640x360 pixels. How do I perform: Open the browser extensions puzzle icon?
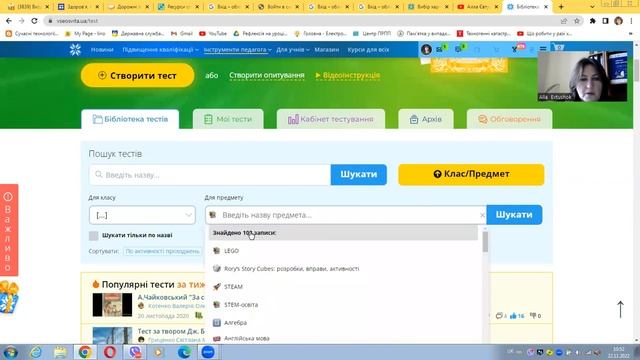[x=593, y=21]
